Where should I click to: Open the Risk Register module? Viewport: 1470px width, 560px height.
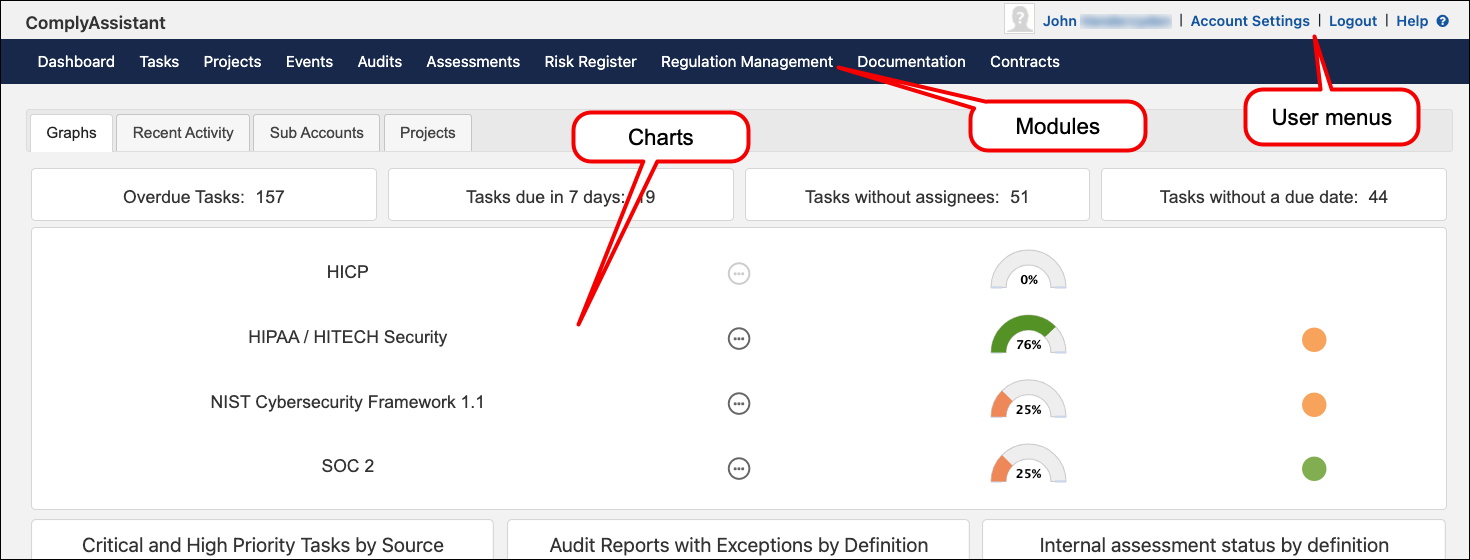click(x=590, y=62)
